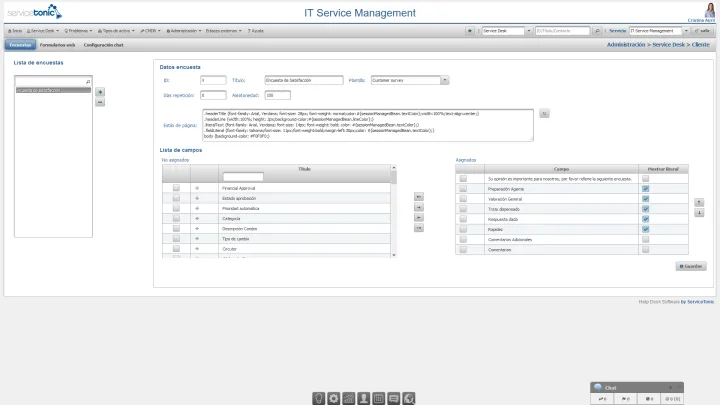This screenshot has width=720, height=405.
Task: Enable Mostrar literal for Comentarios Adicionales
Action: (646, 239)
